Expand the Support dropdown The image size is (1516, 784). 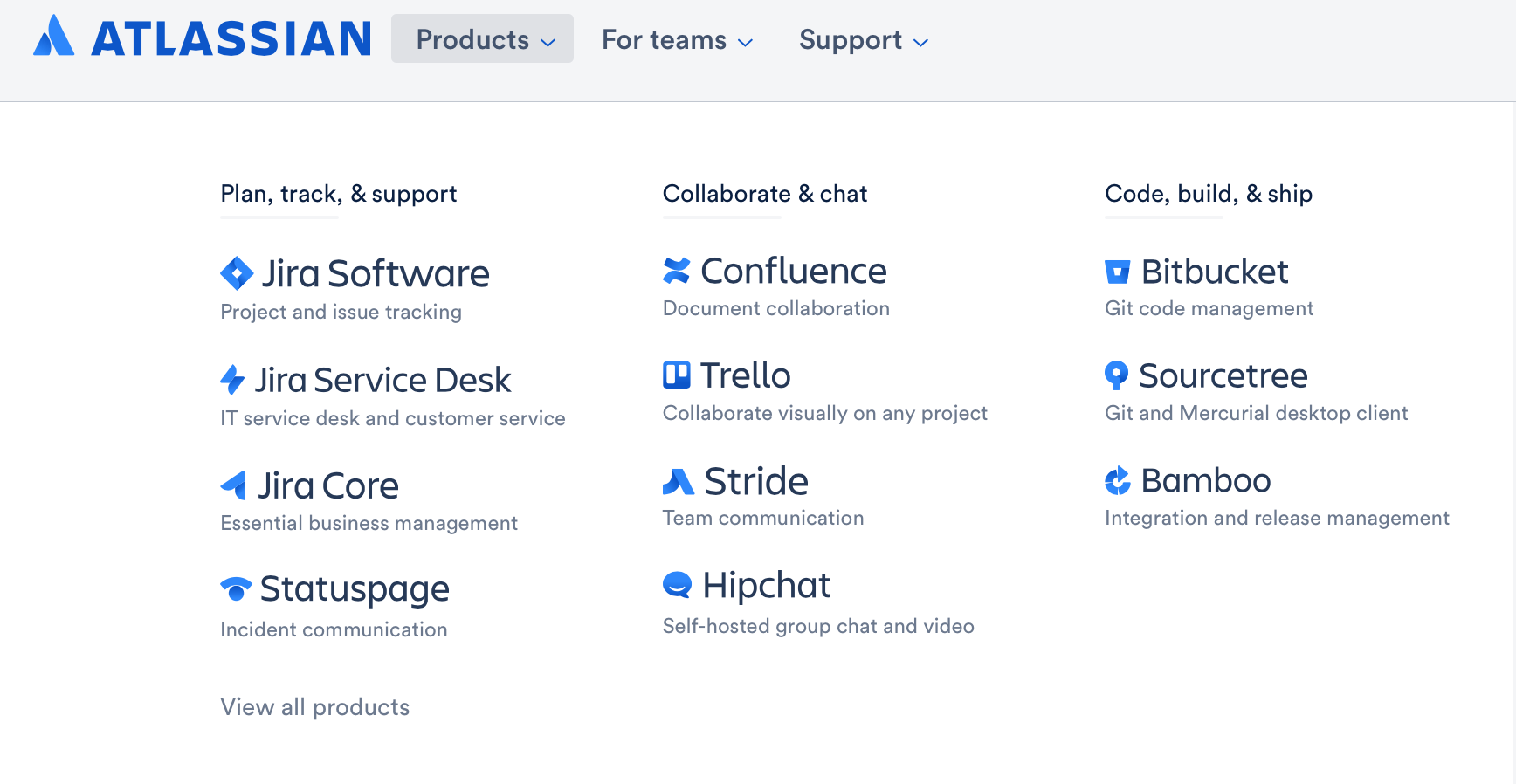(x=864, y=40)
